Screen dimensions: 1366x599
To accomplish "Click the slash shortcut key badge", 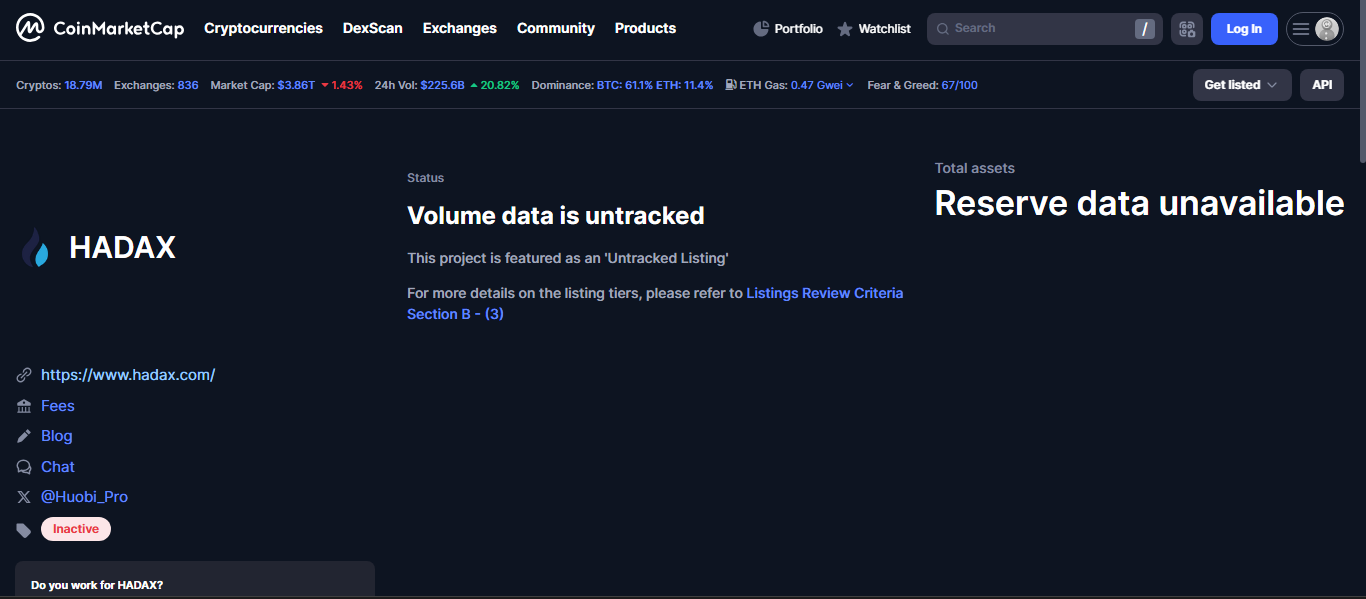I will [1145, 29].
